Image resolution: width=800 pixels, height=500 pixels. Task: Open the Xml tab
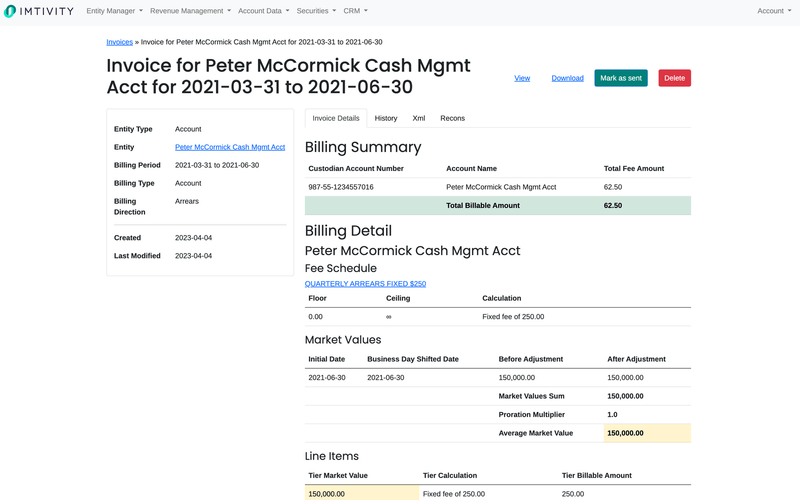pos(419,118)
